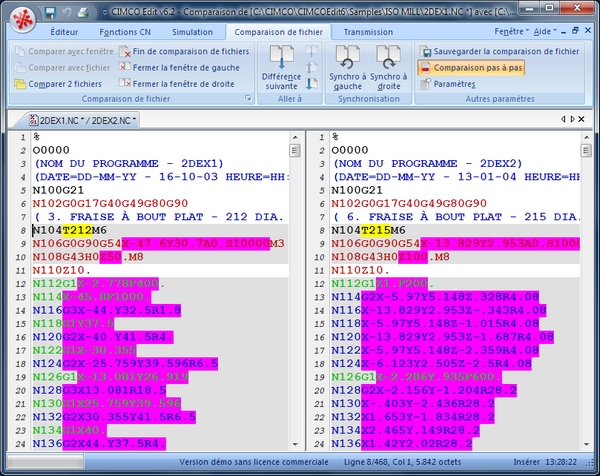Switch to the Éditeur ribbon tab
Screen dimensions: 600x476
pyautogui.click(x=64, y=32)
